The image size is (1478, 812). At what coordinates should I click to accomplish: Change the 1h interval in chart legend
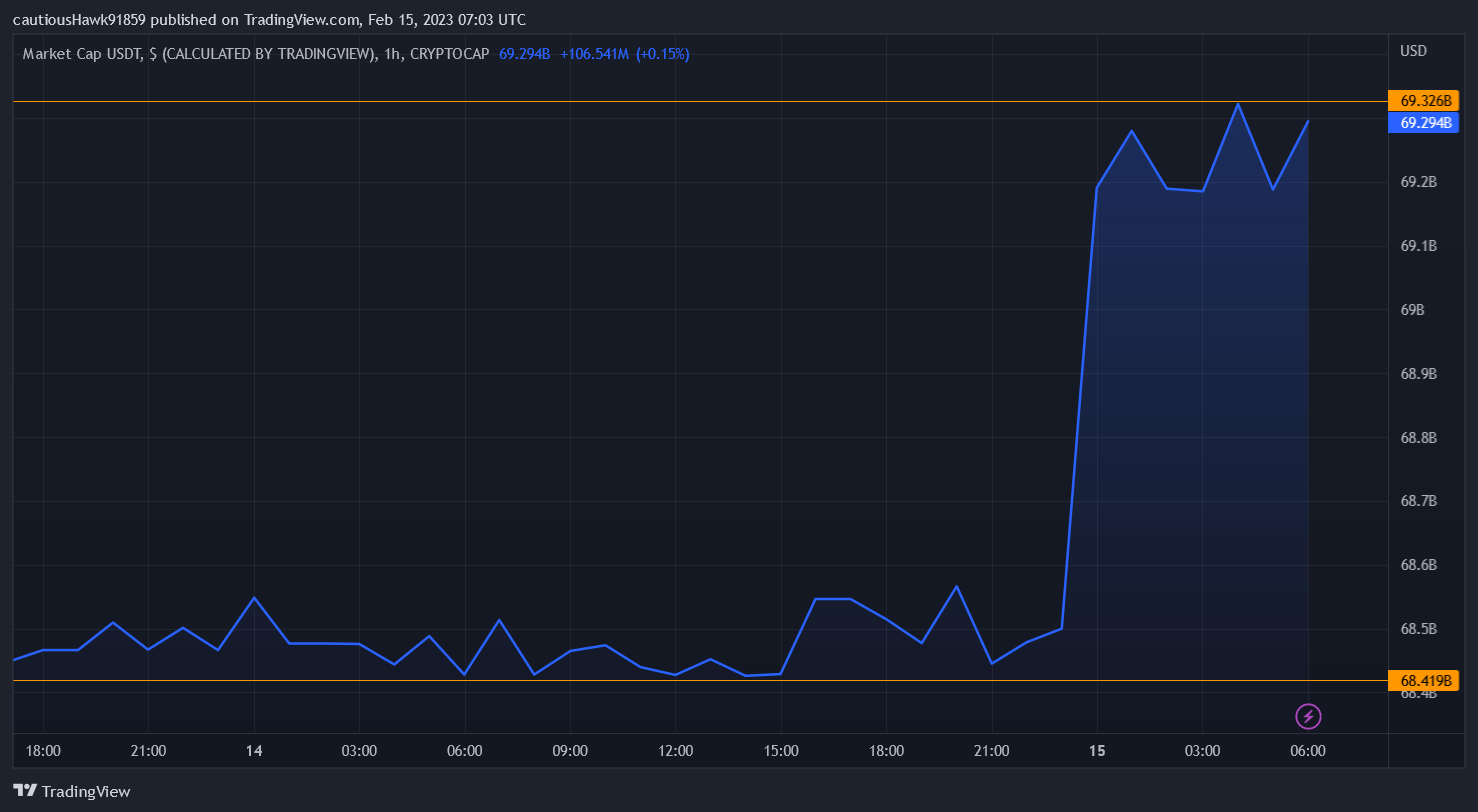[392, 54]
